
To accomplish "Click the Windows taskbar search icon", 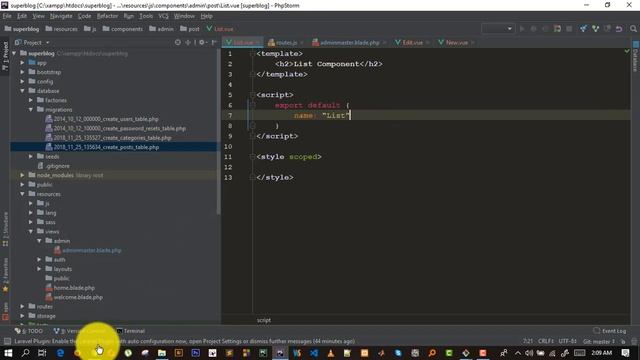I will click(25, 353).
